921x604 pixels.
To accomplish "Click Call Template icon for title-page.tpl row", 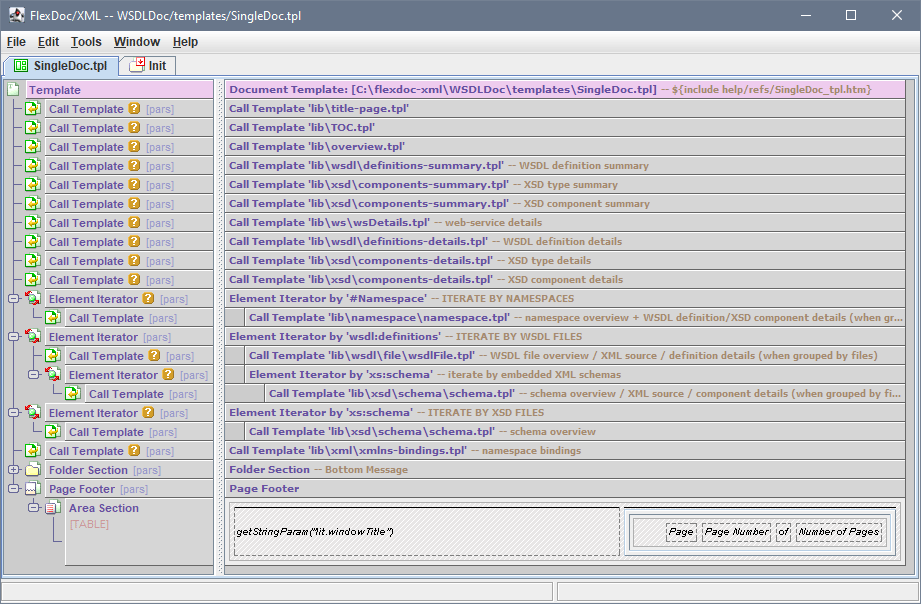I will [x=32, y=109].
